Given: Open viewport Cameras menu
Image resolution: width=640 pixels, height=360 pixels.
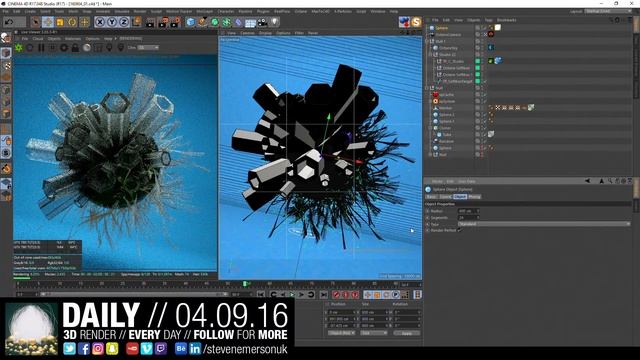Looking at the screenshot, I should 247,33.
